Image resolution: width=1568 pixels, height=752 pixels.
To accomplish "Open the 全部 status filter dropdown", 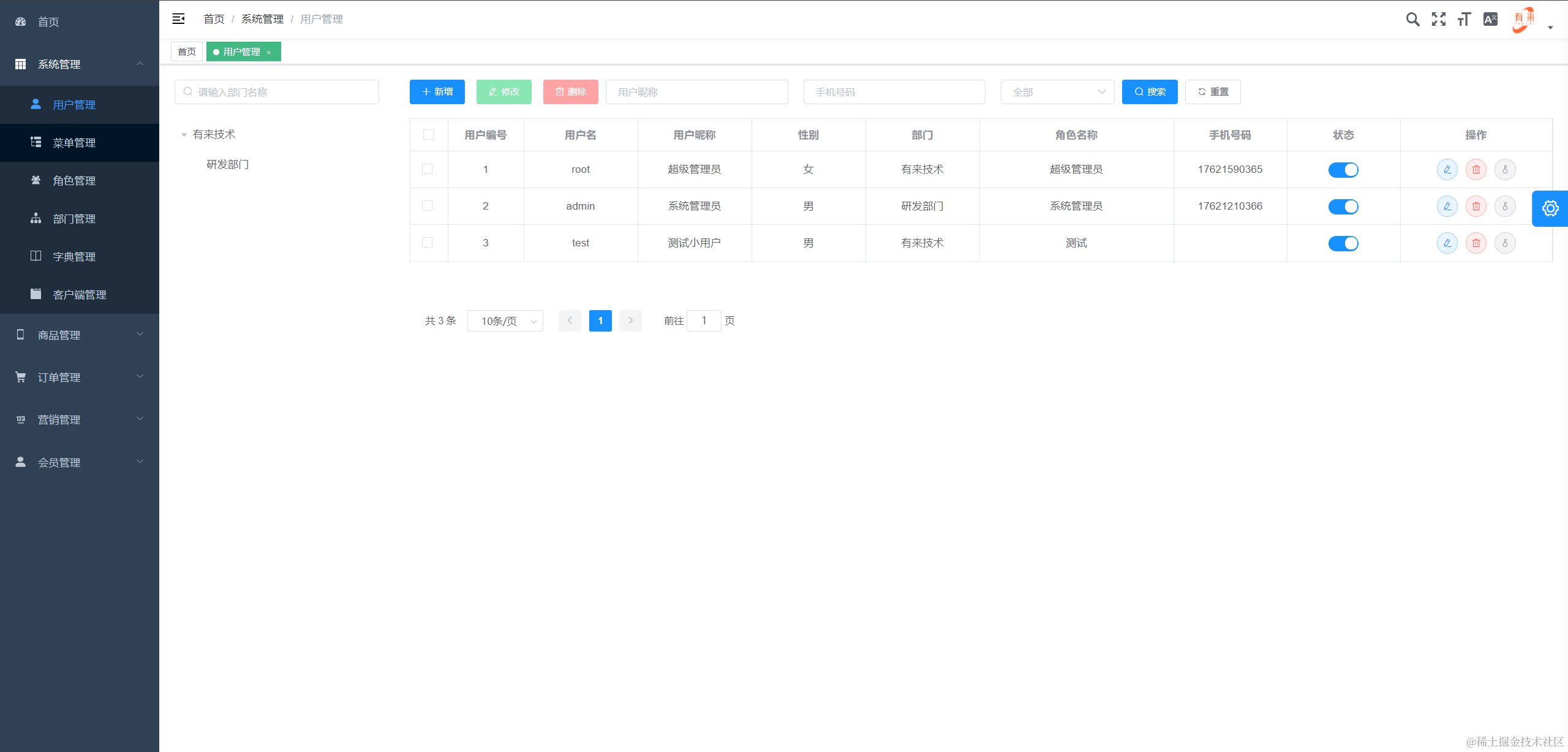I will [1057, 92].
